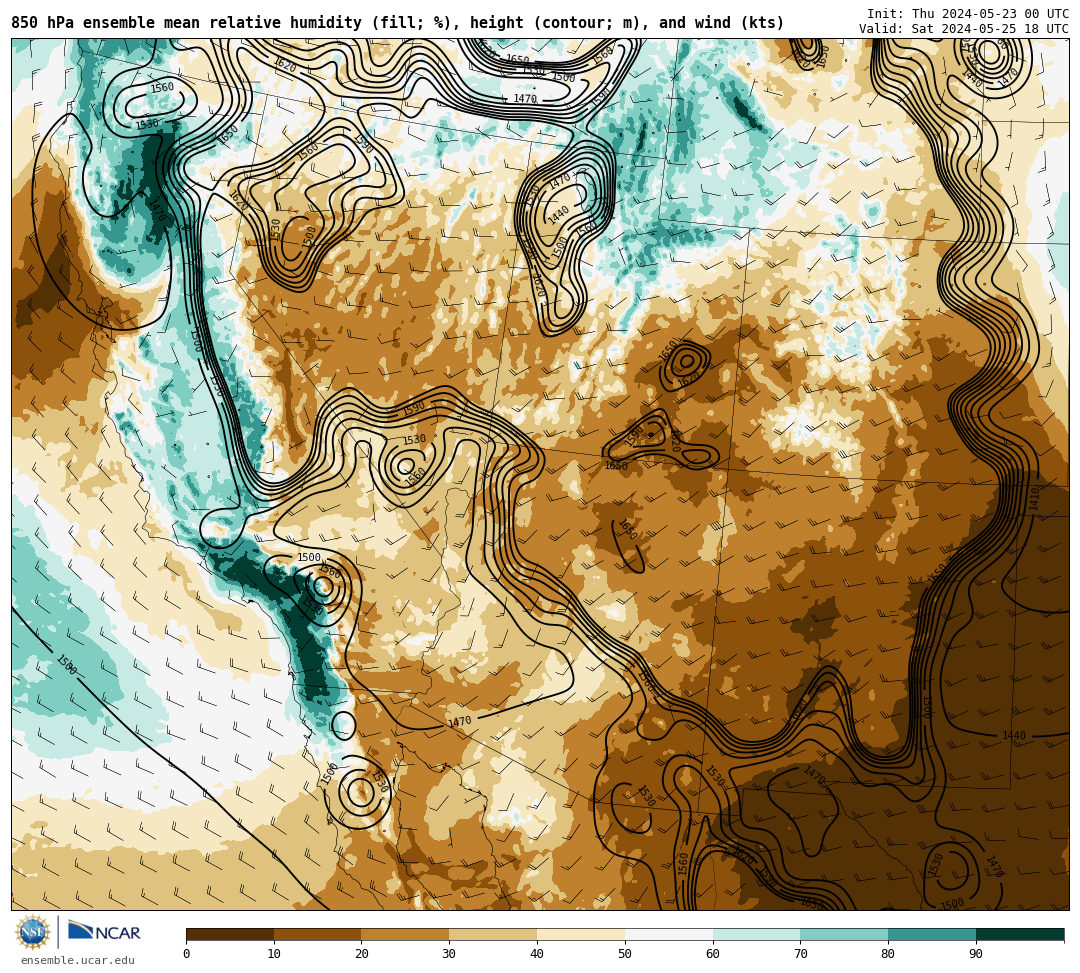Viewport: 1080px width, 973px height.
Task: Open the ensemble.ucar.edu link text
Action: point(78,961)
